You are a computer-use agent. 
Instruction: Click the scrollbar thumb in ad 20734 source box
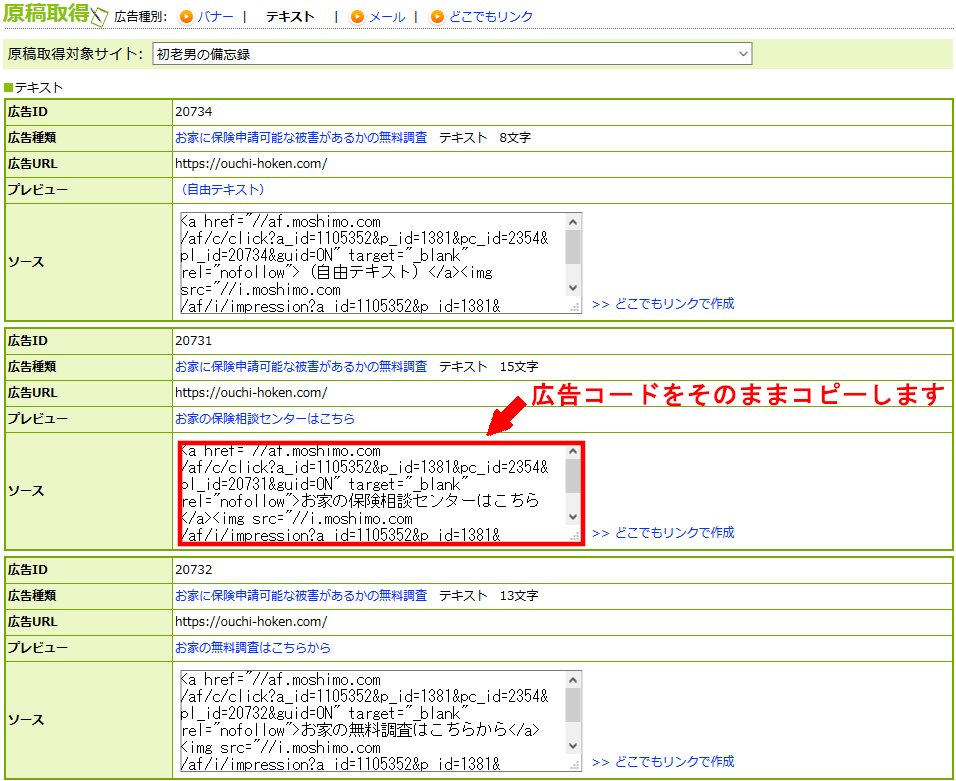pos(573,247)
